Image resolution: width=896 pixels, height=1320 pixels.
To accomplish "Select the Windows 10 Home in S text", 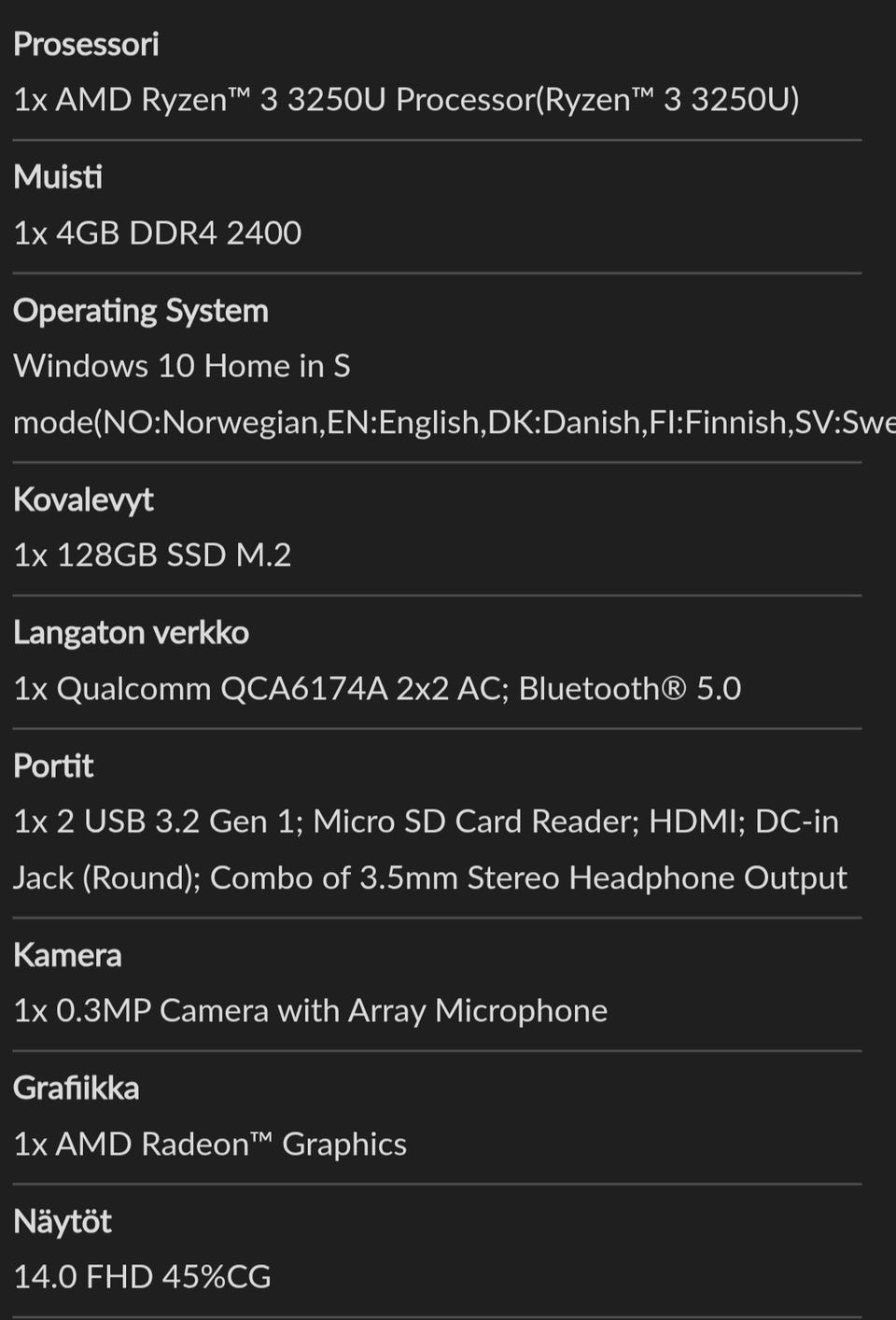I will (182, 366).
